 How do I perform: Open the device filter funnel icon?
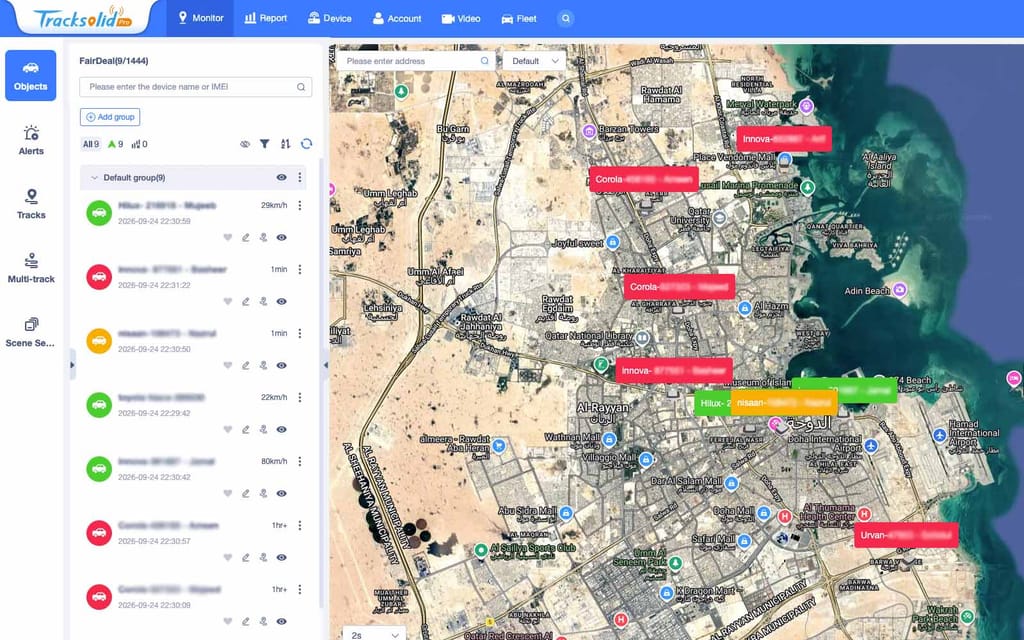pyautogui.click(x=264, y=144)
